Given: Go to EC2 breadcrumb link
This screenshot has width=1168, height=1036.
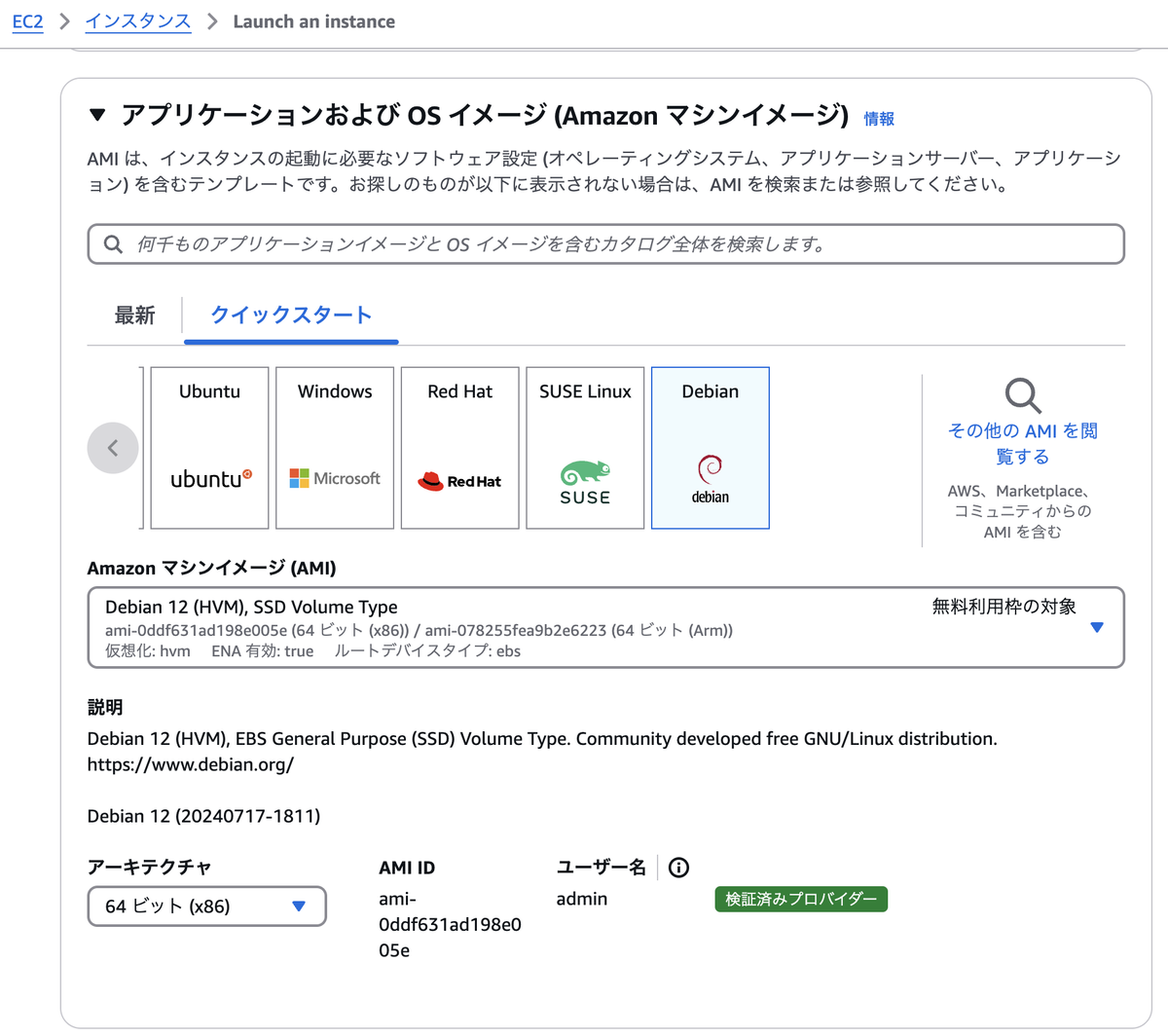Looking at the screenshot, I should 27,21.
